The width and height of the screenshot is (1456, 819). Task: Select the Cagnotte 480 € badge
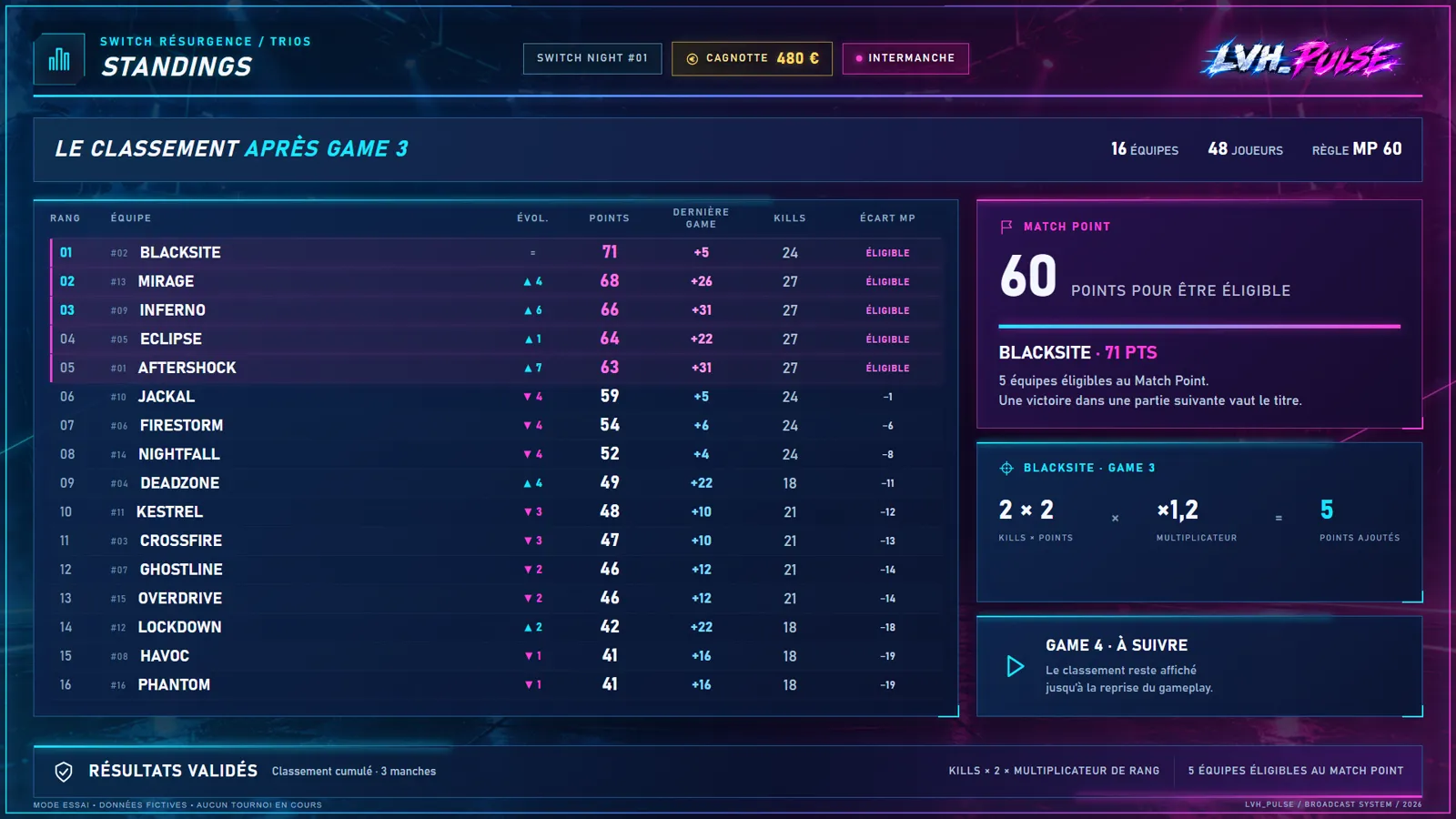(752, 58)
